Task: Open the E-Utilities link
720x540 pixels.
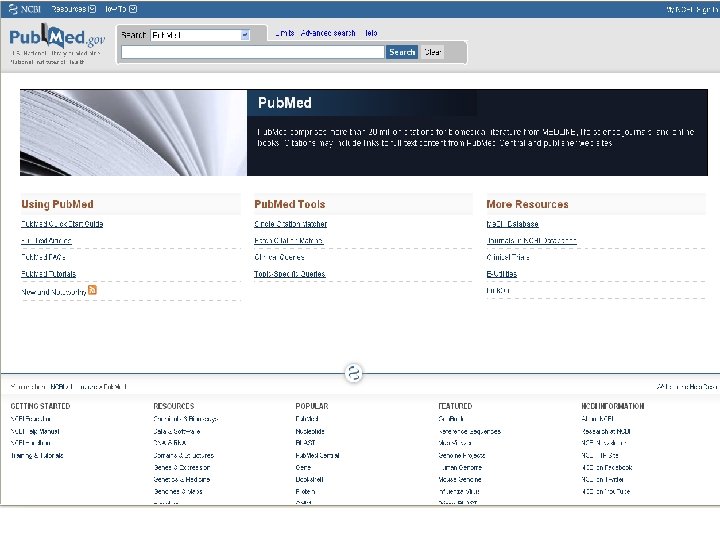Action: pyautogui.click(x=501, y=274)
